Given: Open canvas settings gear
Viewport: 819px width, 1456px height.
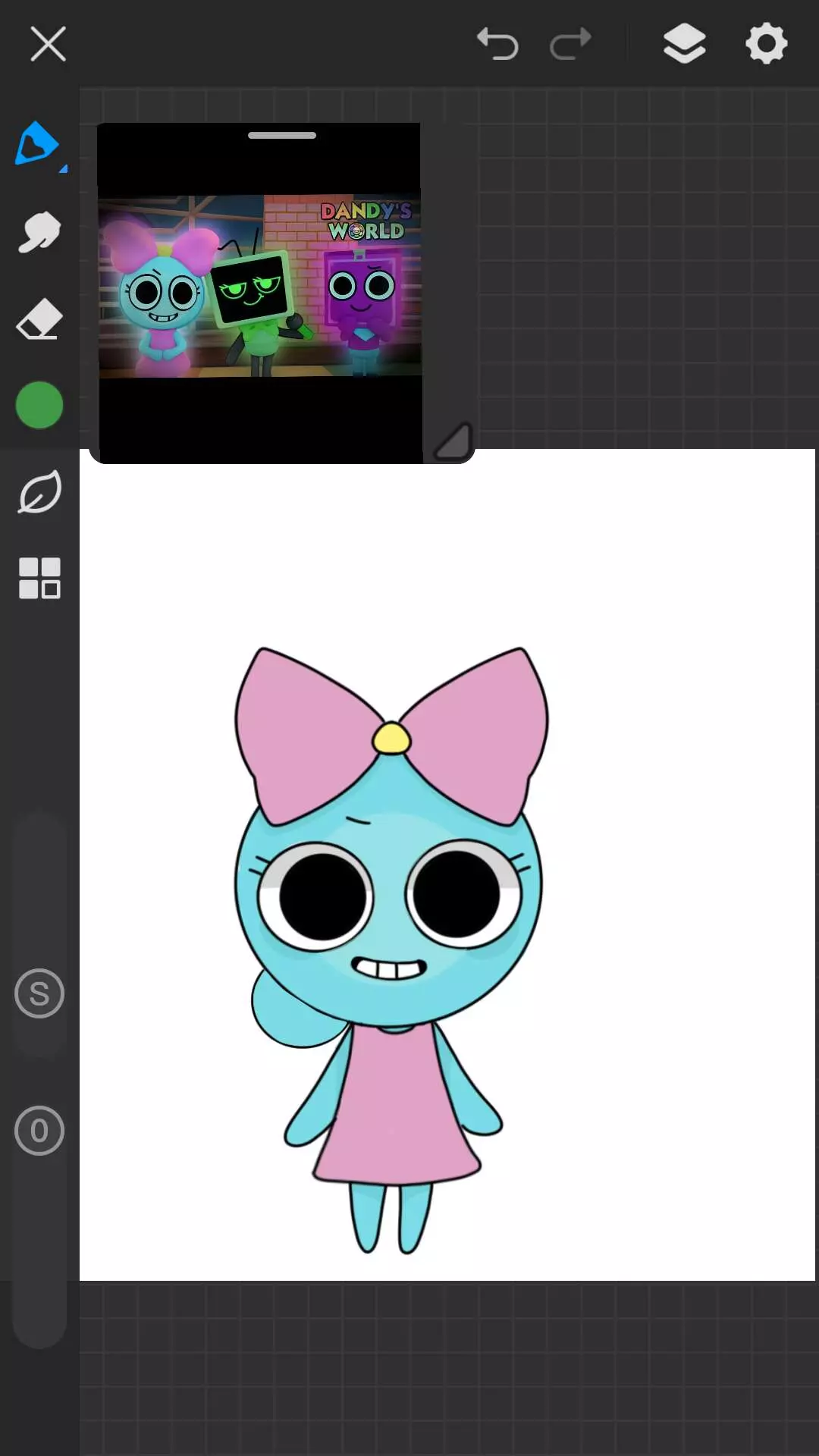Looking at the screenshot, I should (767, 43).
